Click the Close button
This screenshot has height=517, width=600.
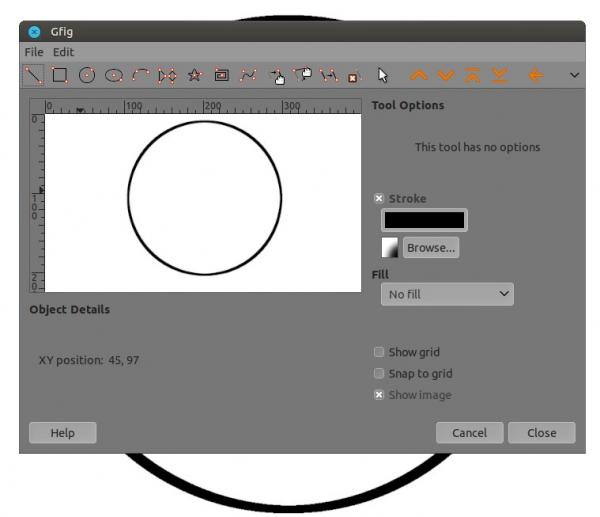click(541, 433)
